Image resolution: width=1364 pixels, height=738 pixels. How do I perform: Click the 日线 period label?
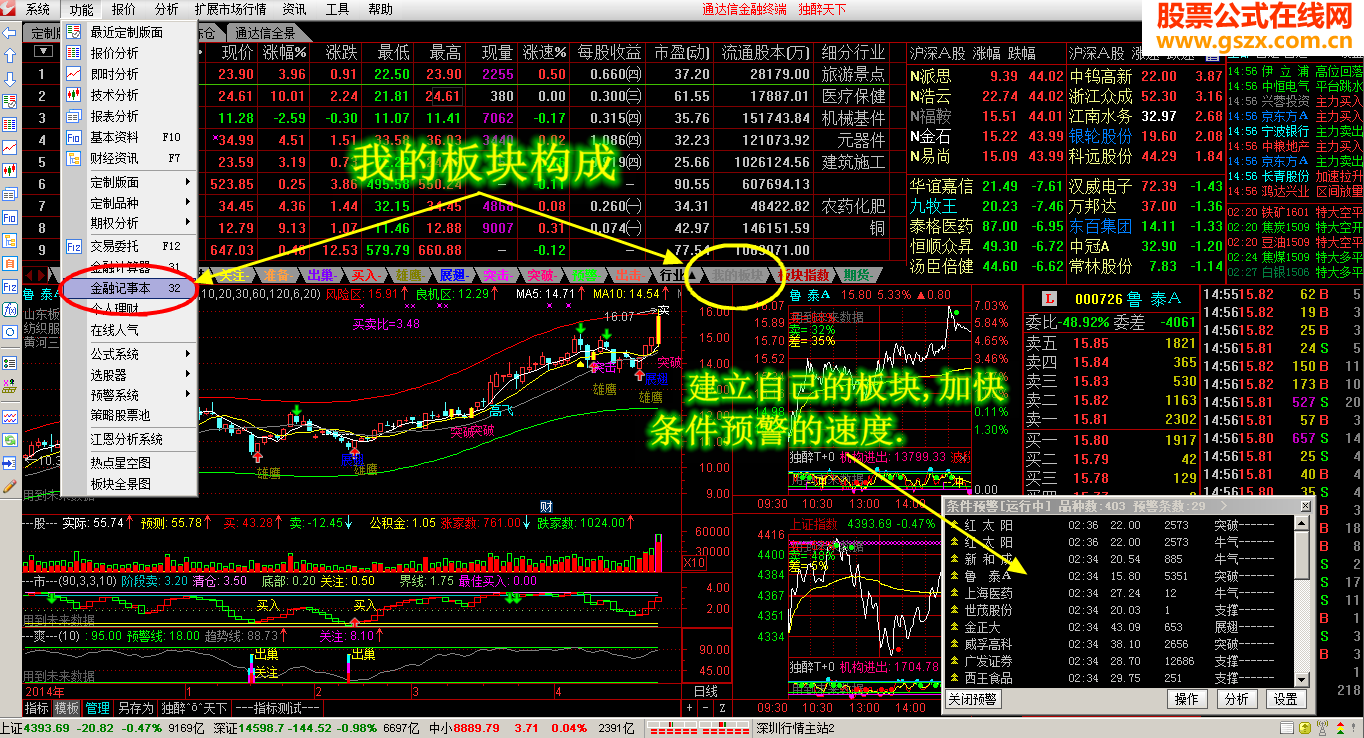point(707,692)
